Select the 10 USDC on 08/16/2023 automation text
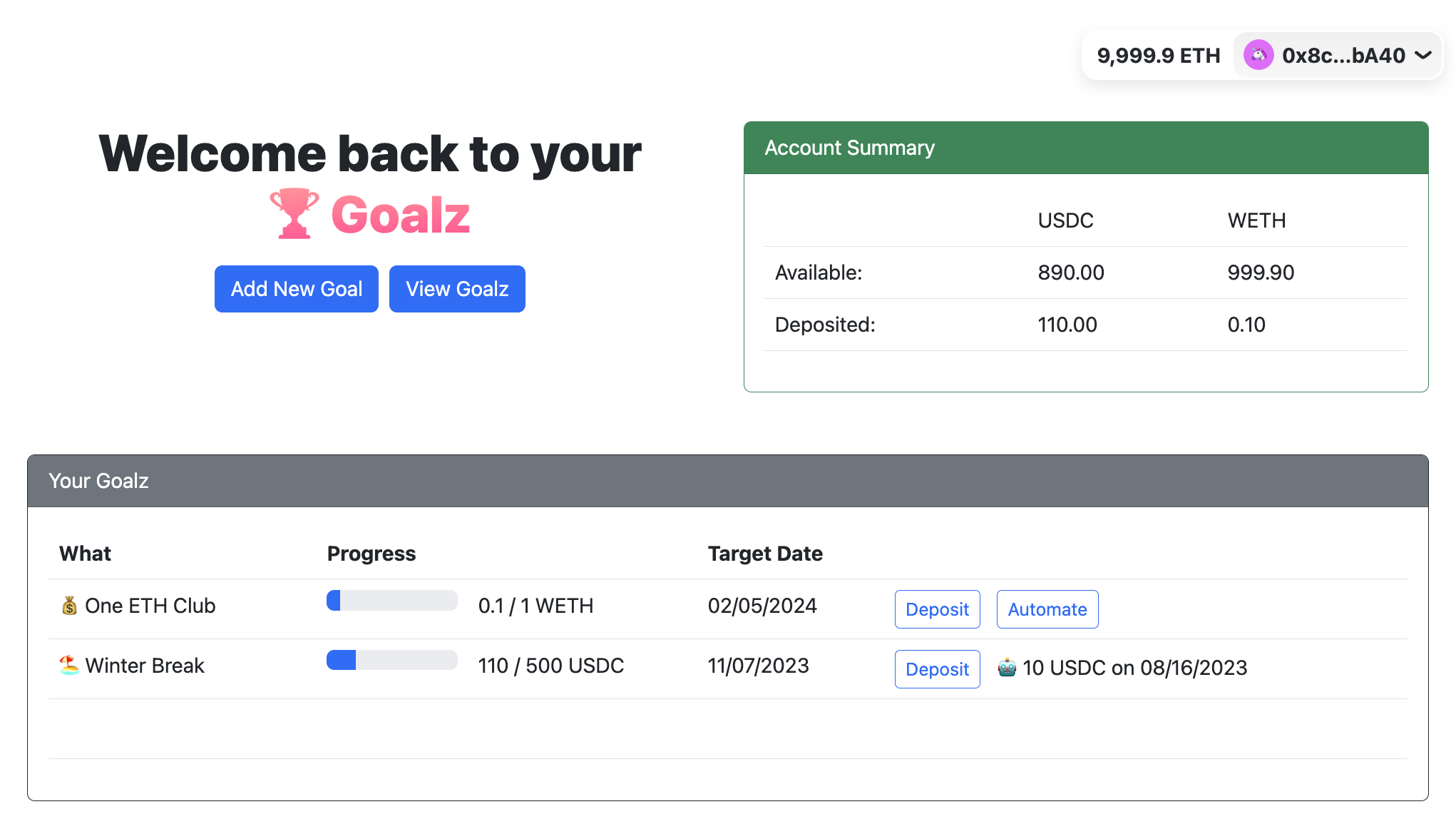The height and width of the screenshot is (829, 1456). [1134, 668]
